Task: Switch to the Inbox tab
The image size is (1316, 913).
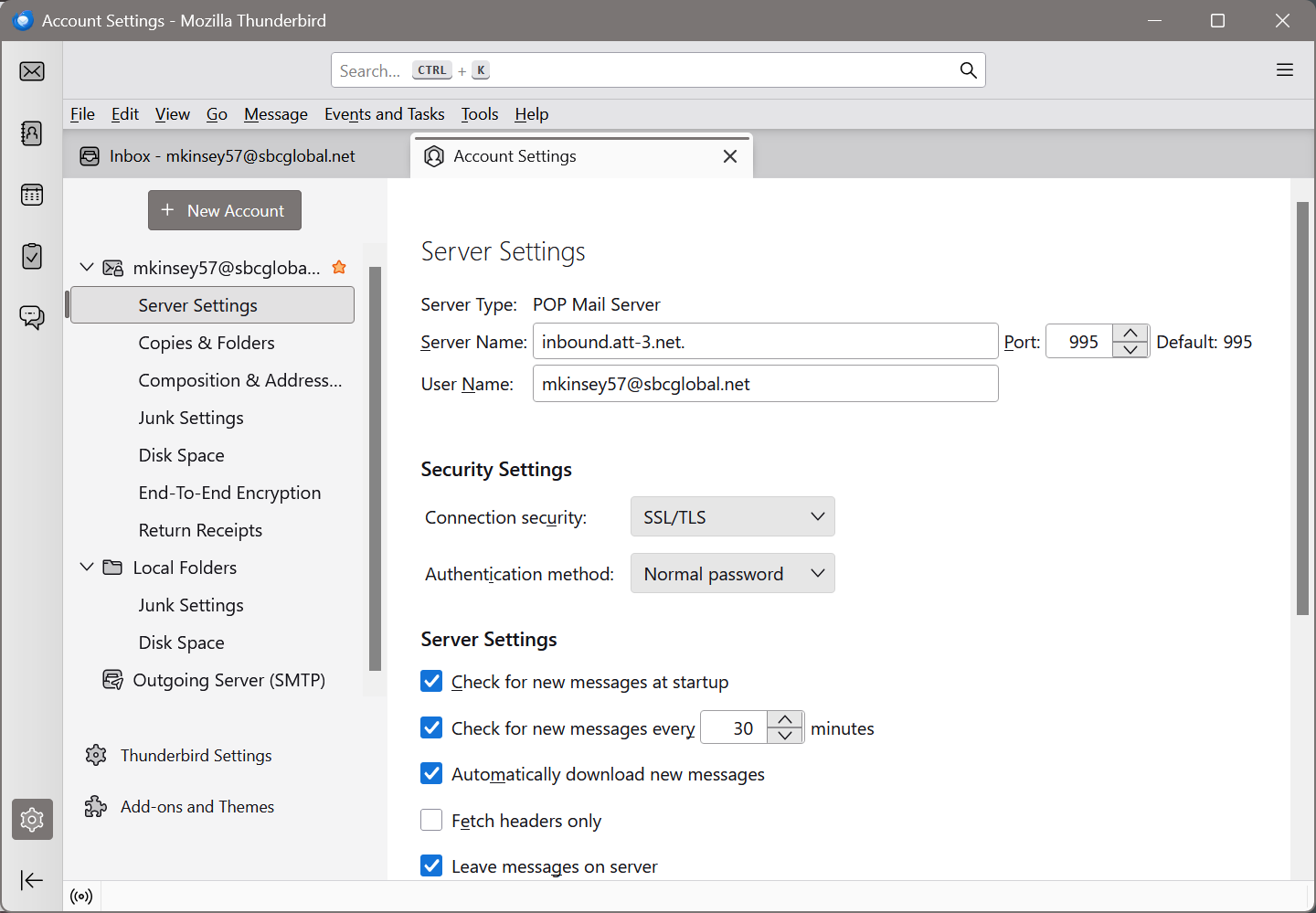Action: coord(232,156)
